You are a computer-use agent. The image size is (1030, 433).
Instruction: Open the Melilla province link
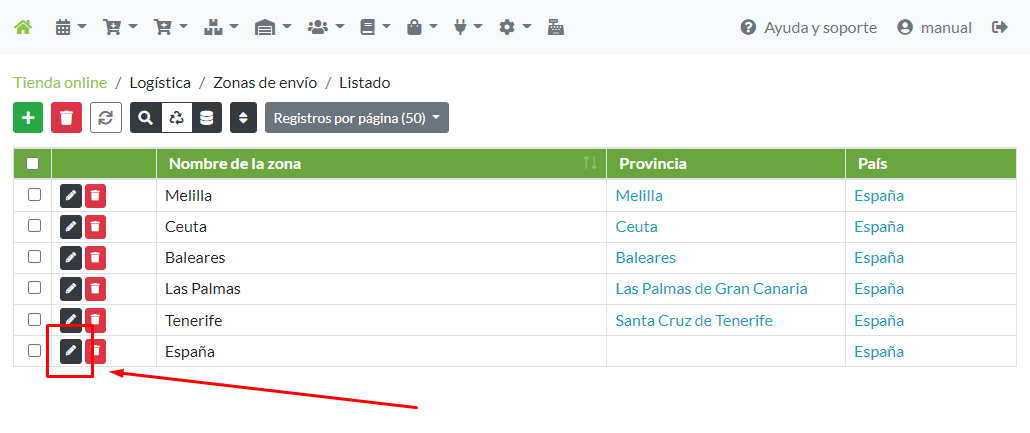coord(639,195)
